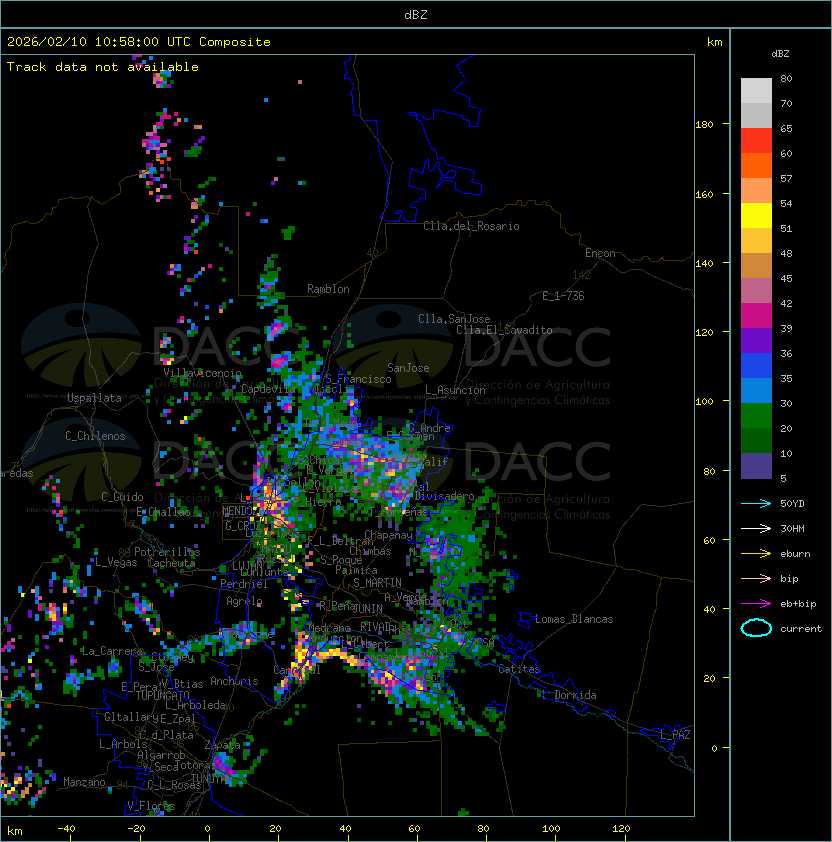The height and width of the screenshot is (842, 832).
Task: Click the 'dBZ' title at top
Action: (416, 14)
